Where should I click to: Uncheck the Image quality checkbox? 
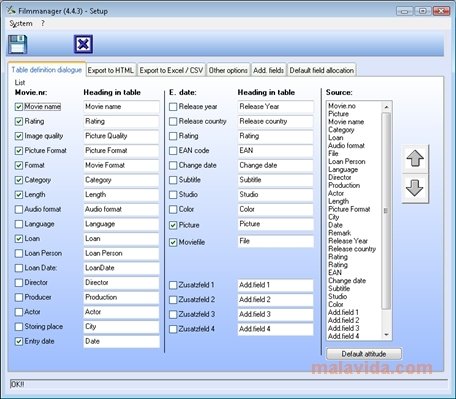(x=19, y=136)
